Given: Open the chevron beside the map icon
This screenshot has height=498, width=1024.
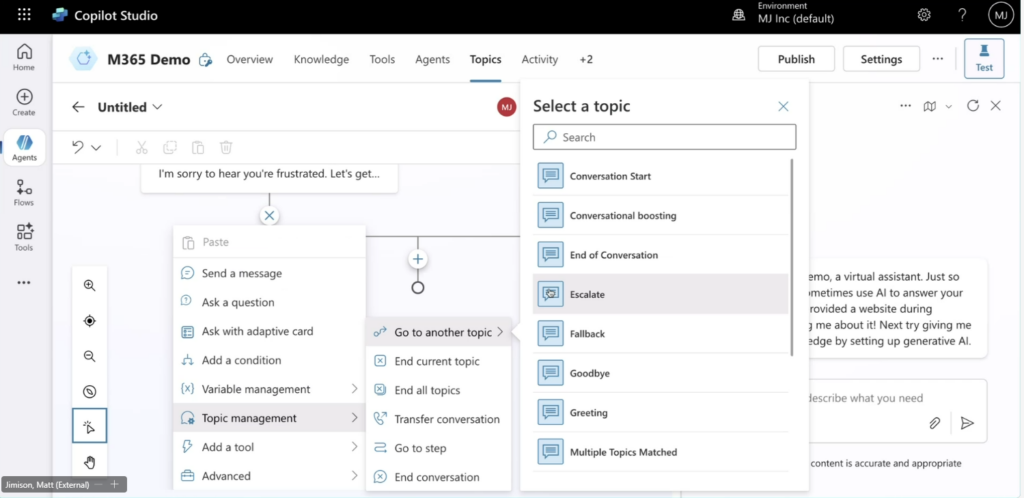Looking at the screenshot, I should tap(949, 106).
